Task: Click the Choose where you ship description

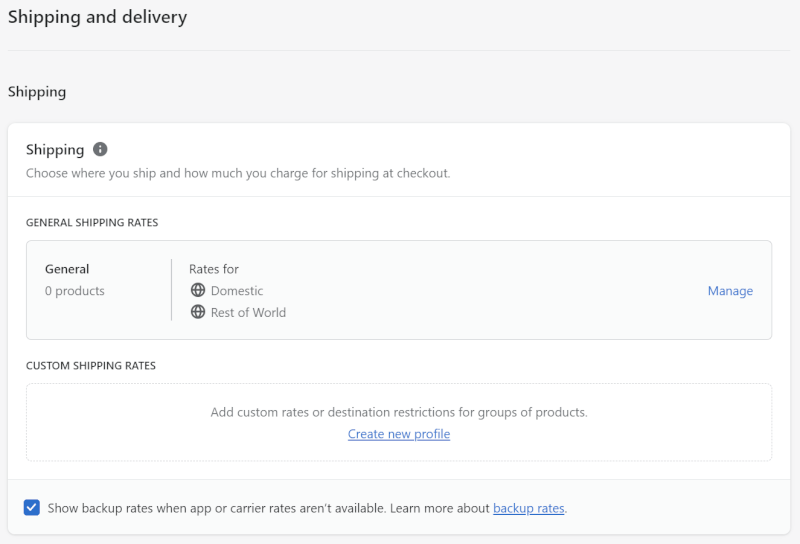Action: (238, 174)
